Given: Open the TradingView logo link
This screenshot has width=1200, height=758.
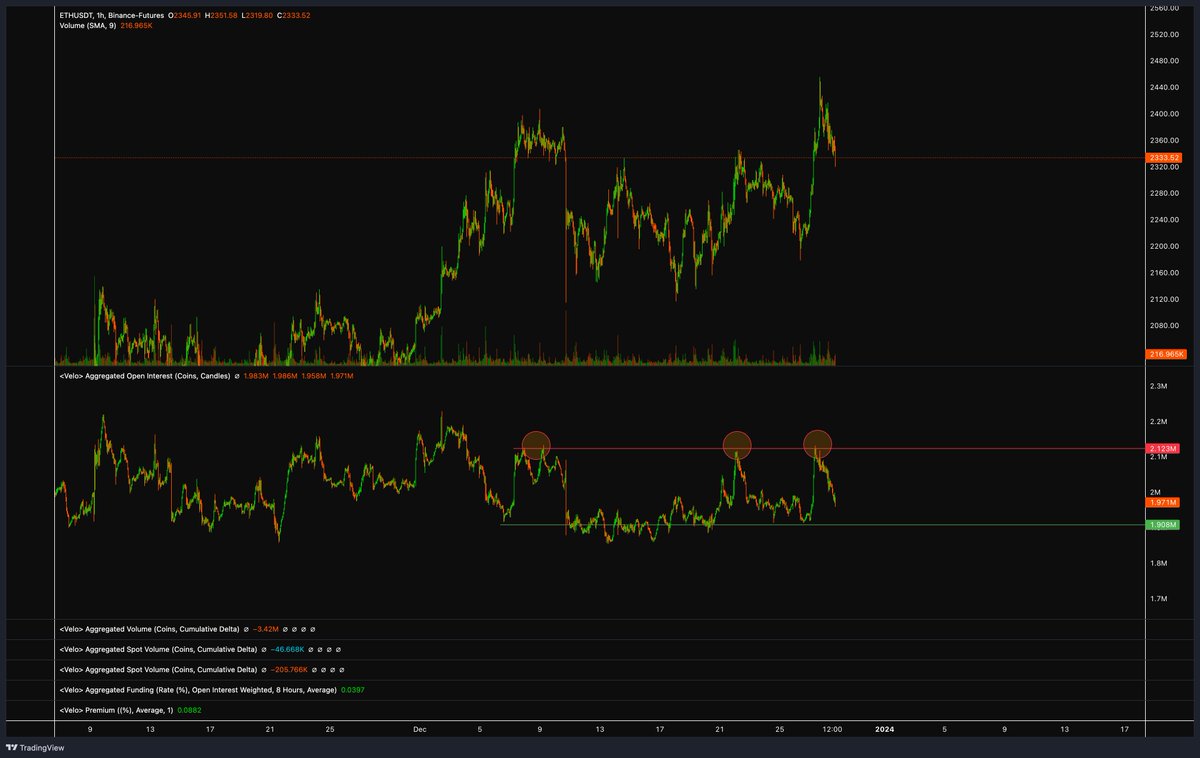Looking at the screenshot, I should tap(37, 747).
